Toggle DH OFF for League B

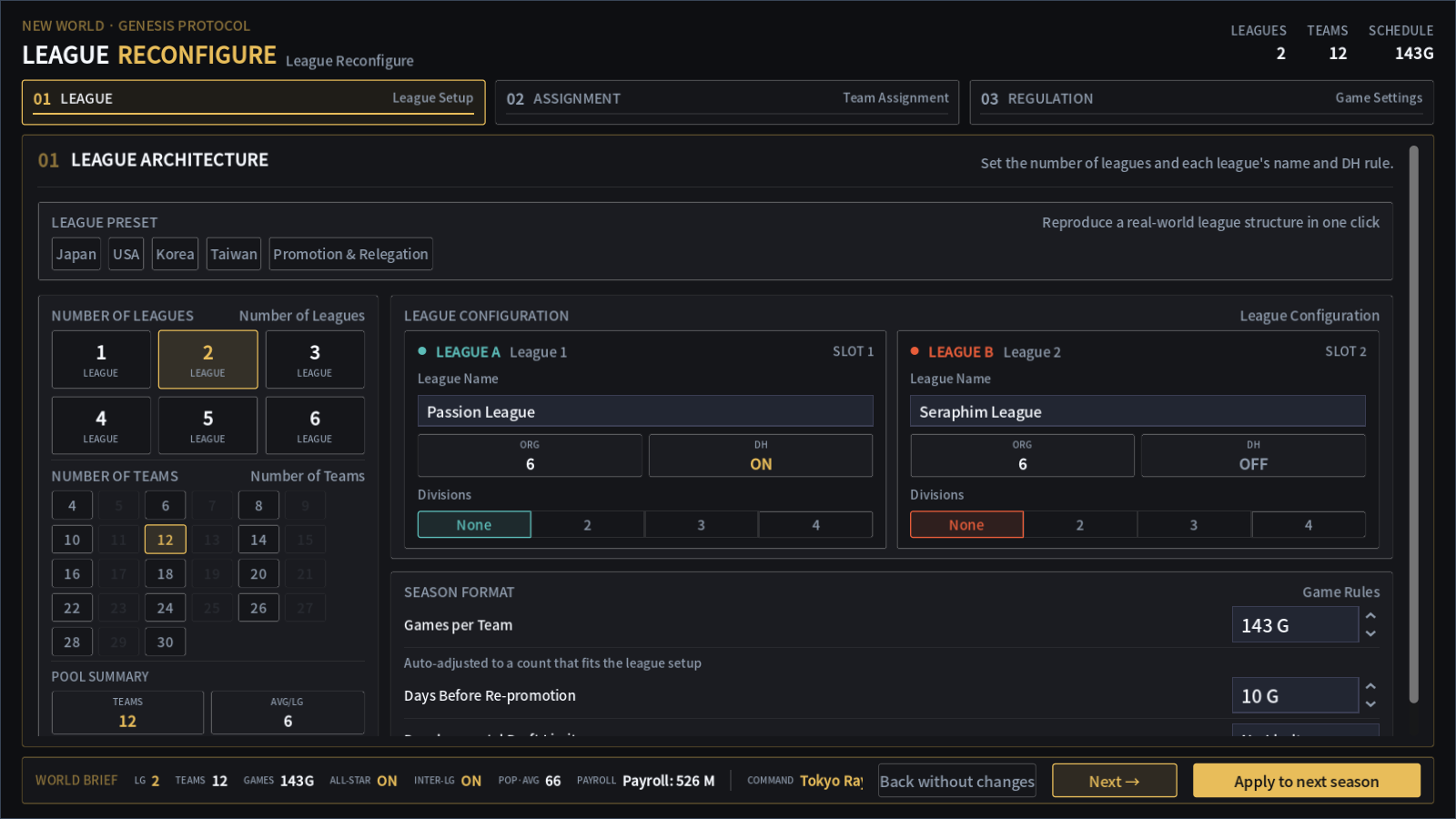(x=1253, y=455)
